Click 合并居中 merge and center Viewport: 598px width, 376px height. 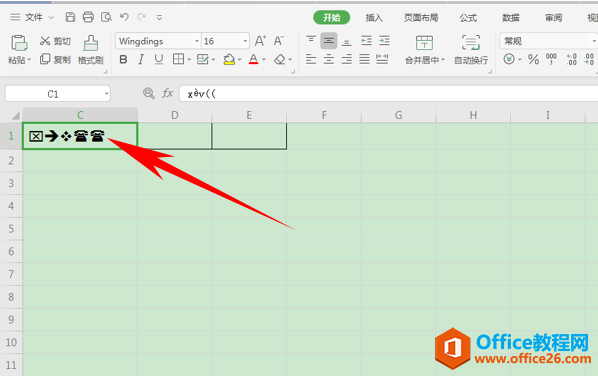(424, 50)
